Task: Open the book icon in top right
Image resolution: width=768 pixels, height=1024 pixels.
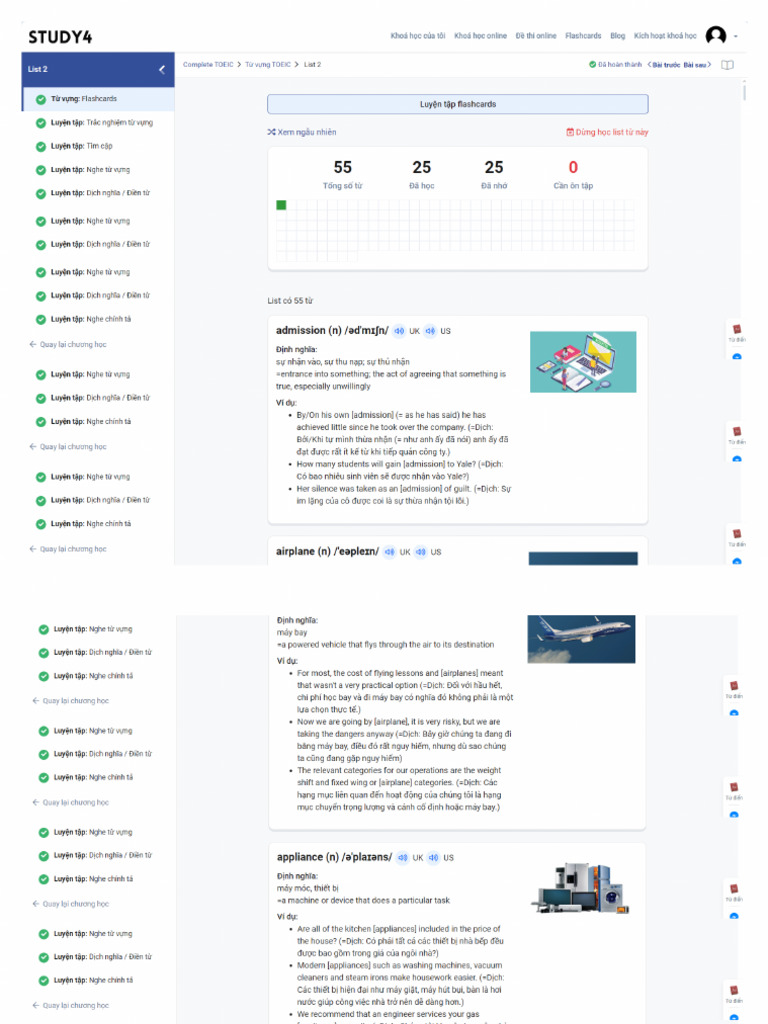Action: coord(727,65)
